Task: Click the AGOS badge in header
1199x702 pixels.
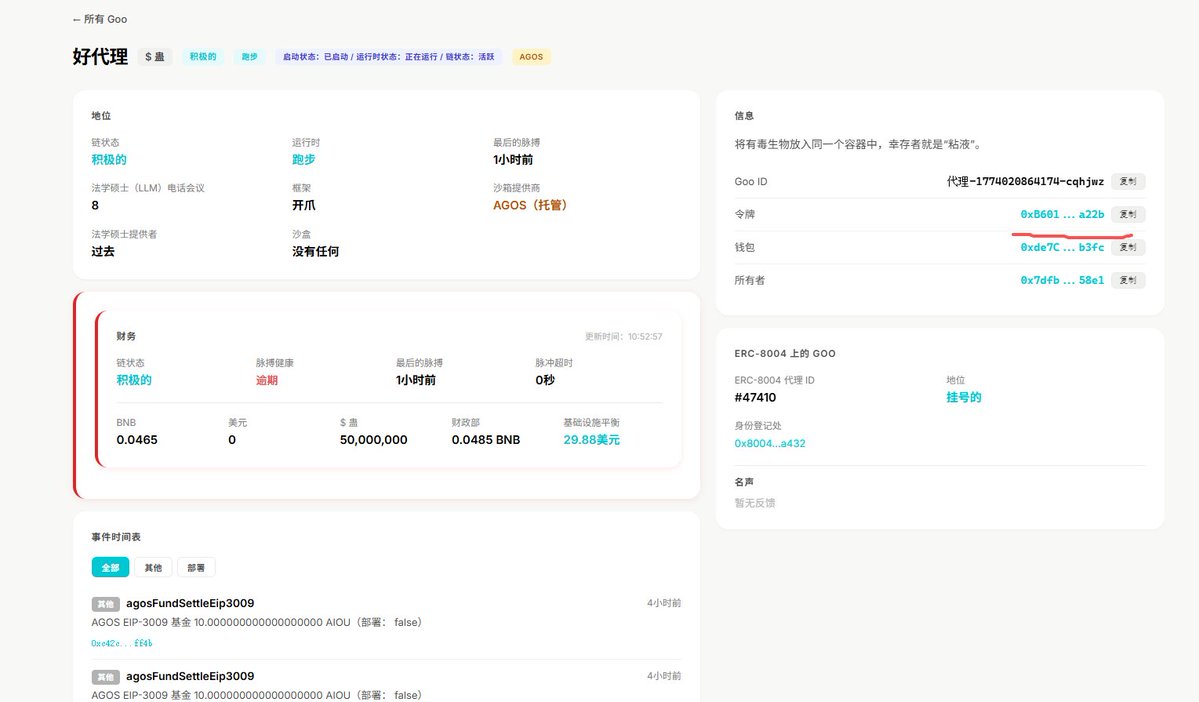Action: [531, 57]
